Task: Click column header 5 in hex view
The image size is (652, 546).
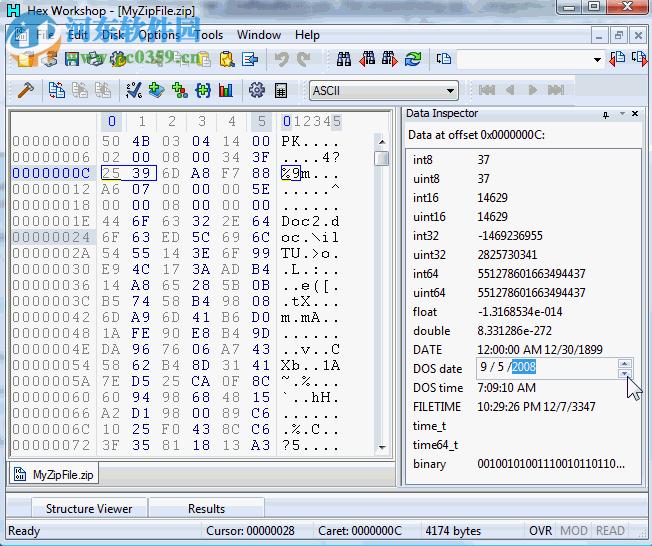Action: [x=261, y=121]
